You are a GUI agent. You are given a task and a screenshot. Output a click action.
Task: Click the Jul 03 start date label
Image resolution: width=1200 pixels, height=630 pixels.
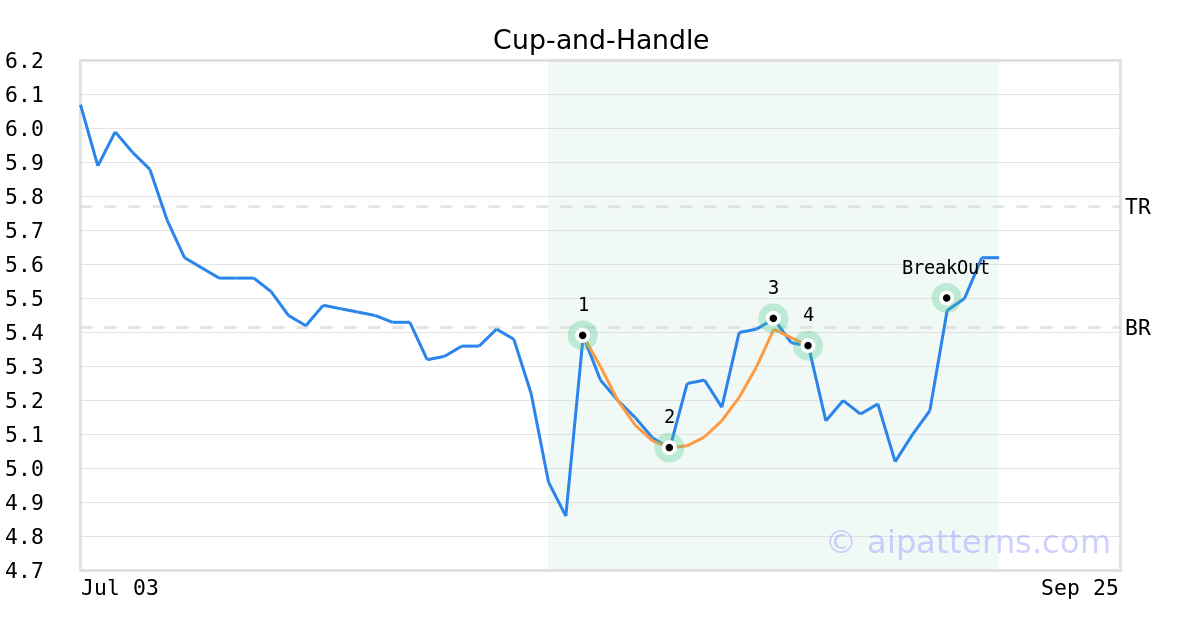(120, 588)
